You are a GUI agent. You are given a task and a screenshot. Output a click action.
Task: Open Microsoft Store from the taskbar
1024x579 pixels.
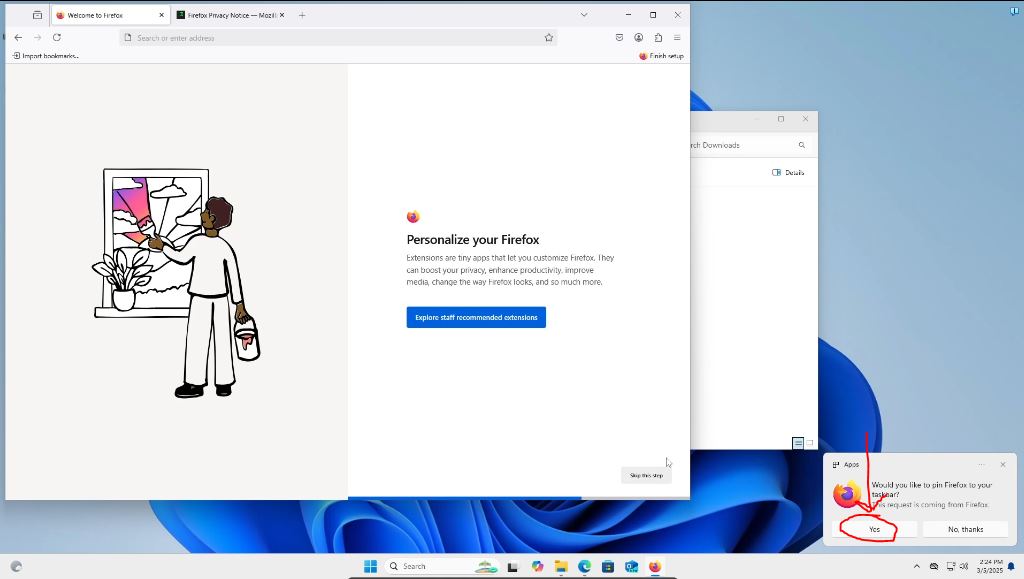point(608,567)
